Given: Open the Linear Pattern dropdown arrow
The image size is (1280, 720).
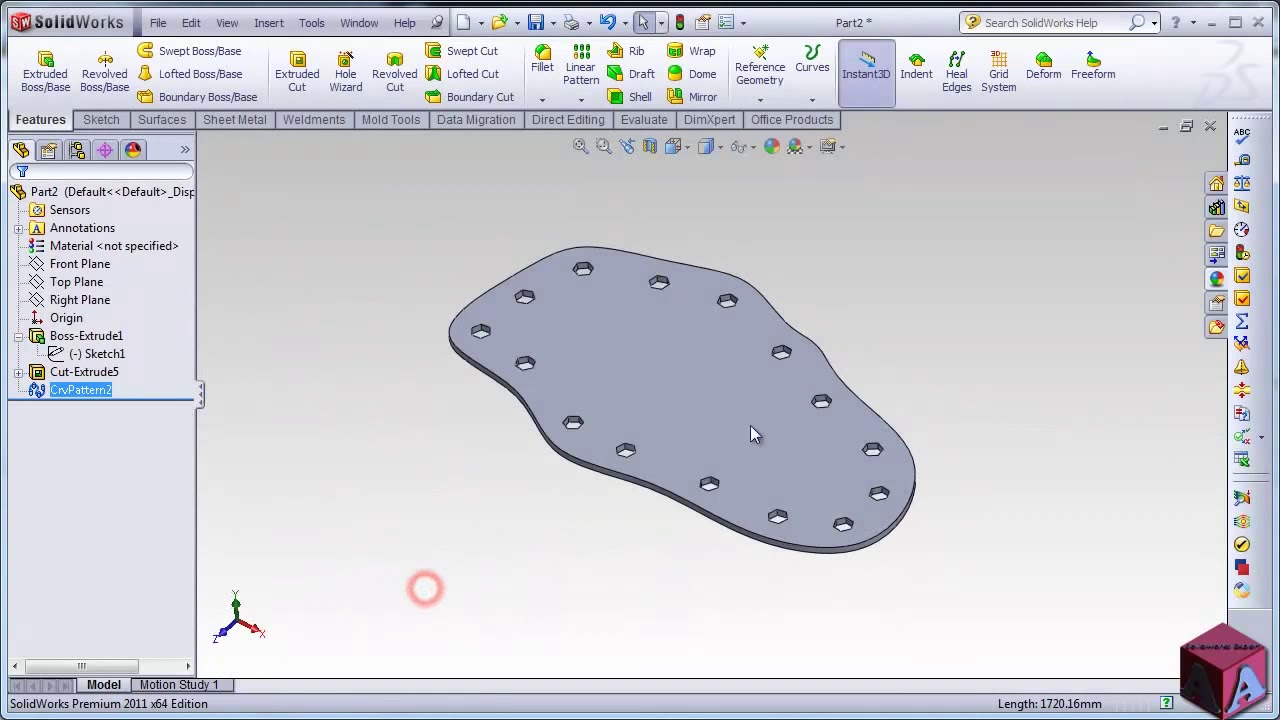Looking at the screenshot, I should click(x=581, y=100).
